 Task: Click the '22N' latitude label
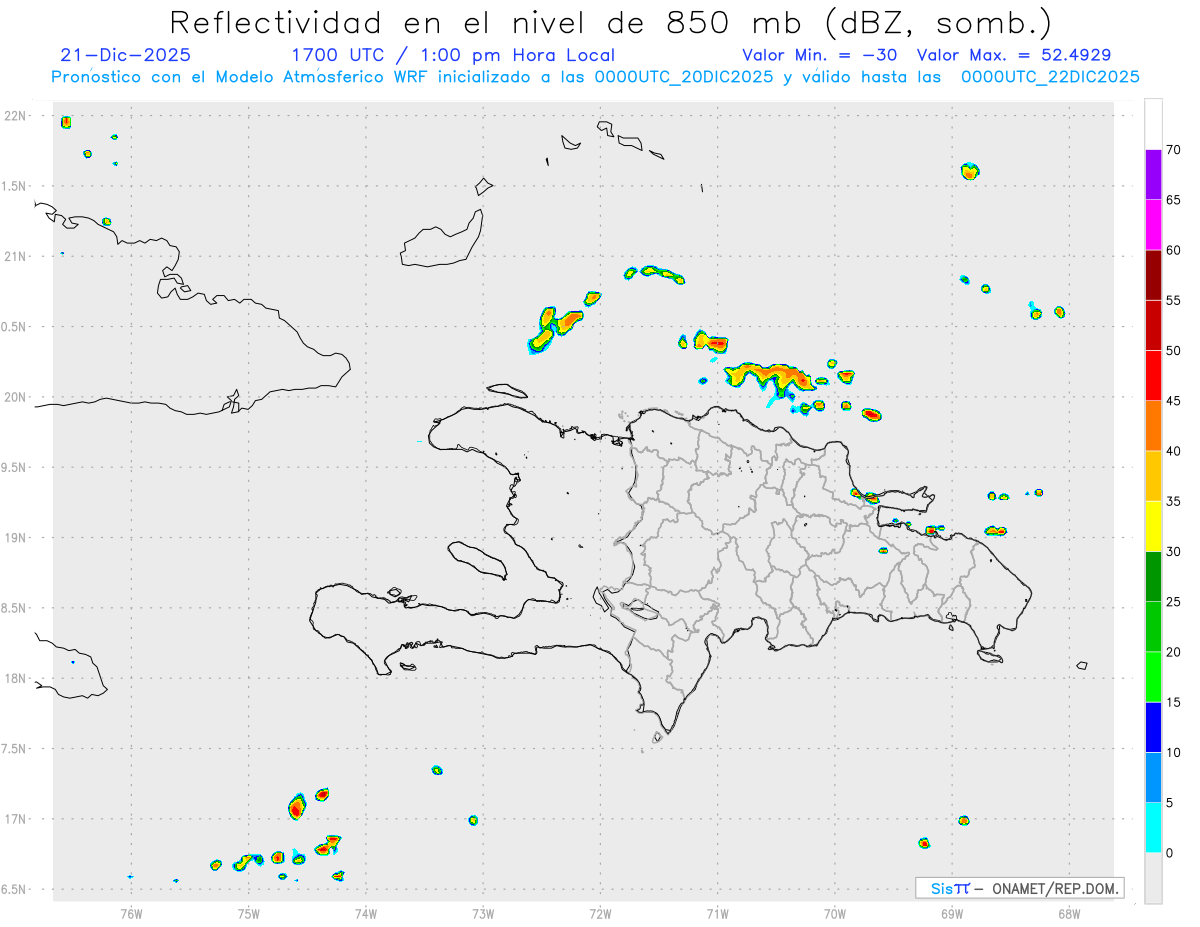tap(17, 116)
